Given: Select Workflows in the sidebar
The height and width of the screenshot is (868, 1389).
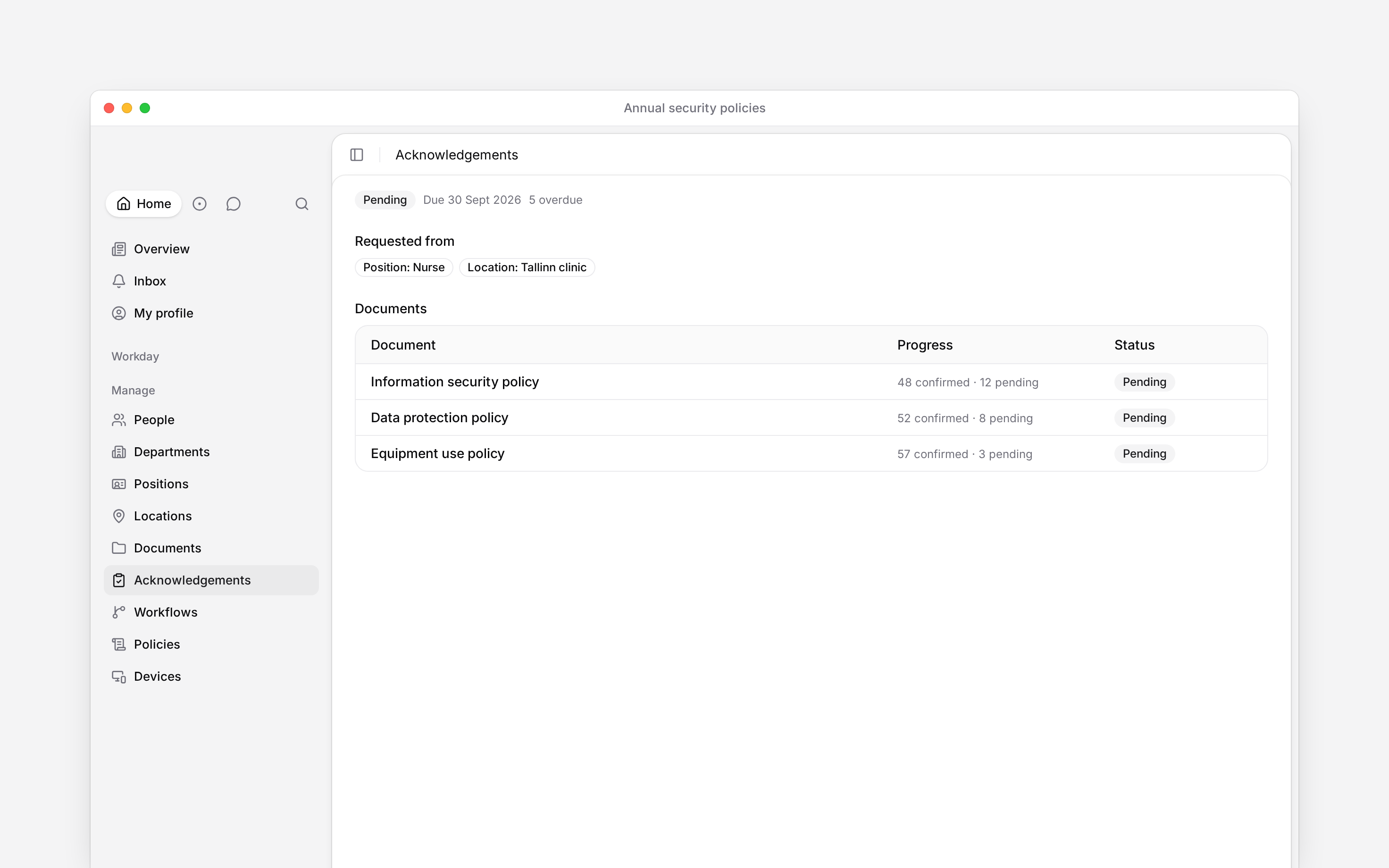Looking at the screenshot, I should (x=211, y=612).
